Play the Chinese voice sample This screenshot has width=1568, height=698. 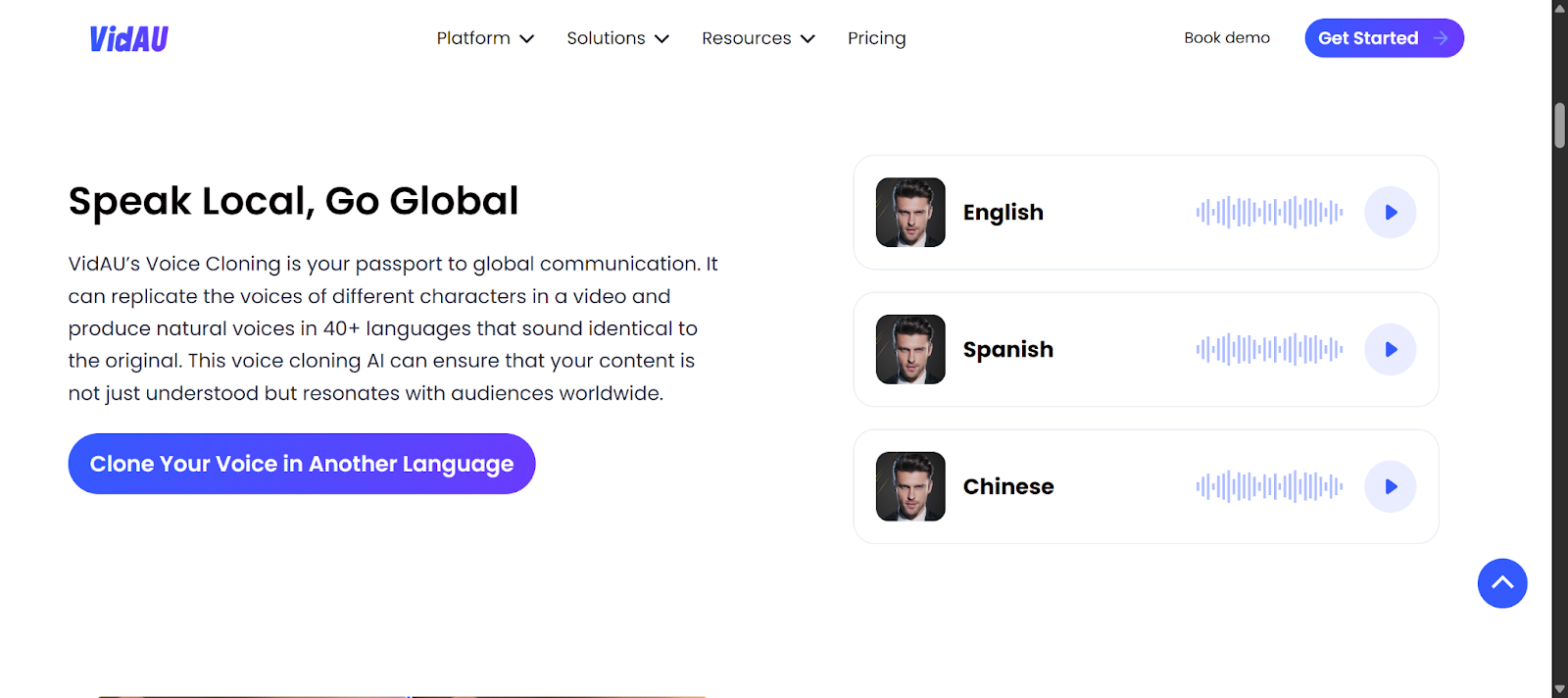tap(1390, 486)
